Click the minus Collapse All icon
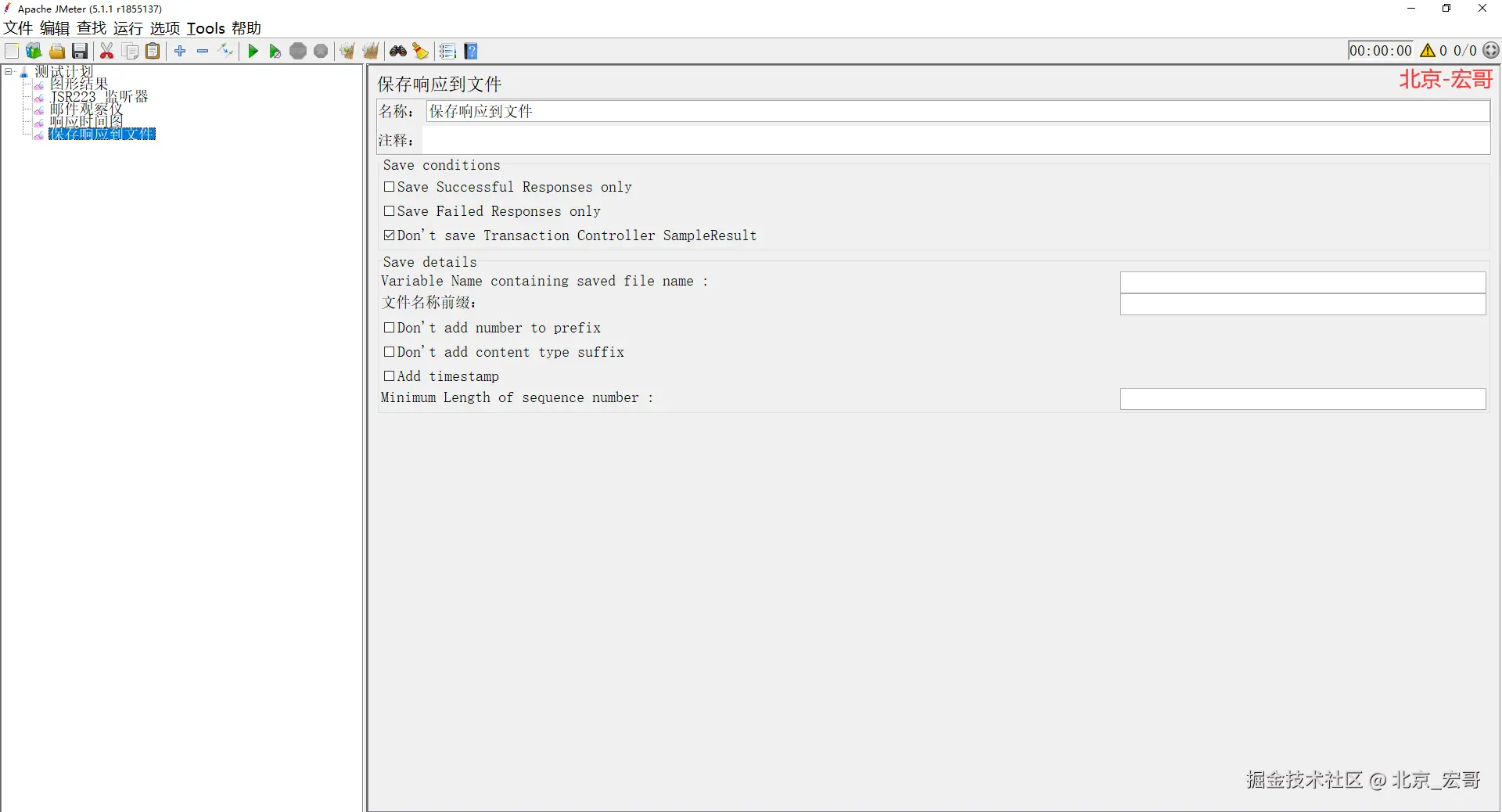Screen dimensions: 1502x812 [203, 52]
